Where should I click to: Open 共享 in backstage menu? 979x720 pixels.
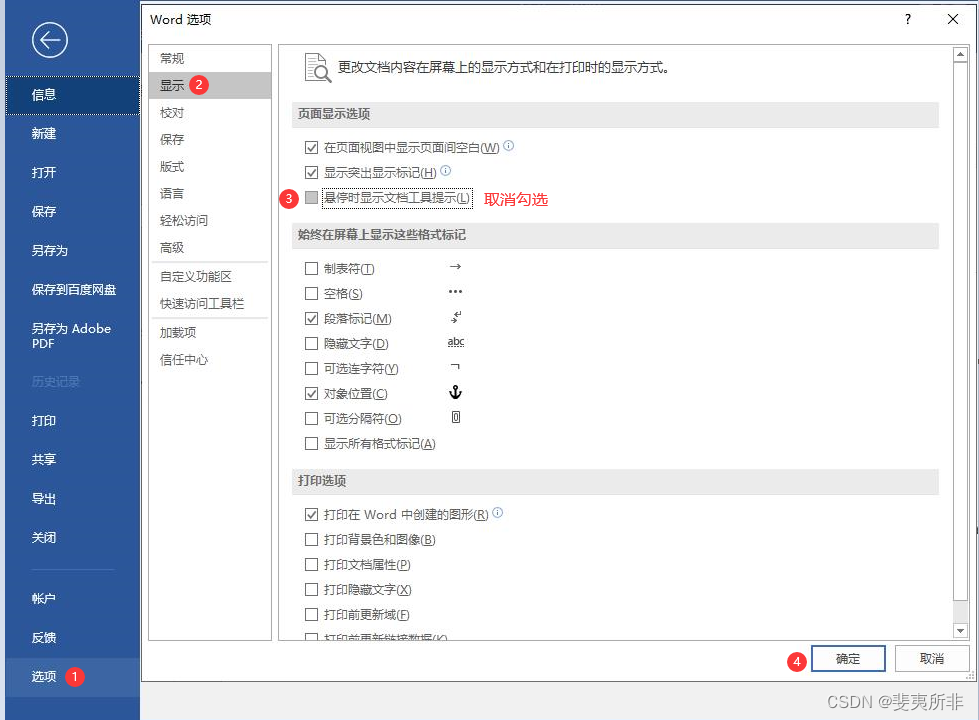[x=72, y=460]
